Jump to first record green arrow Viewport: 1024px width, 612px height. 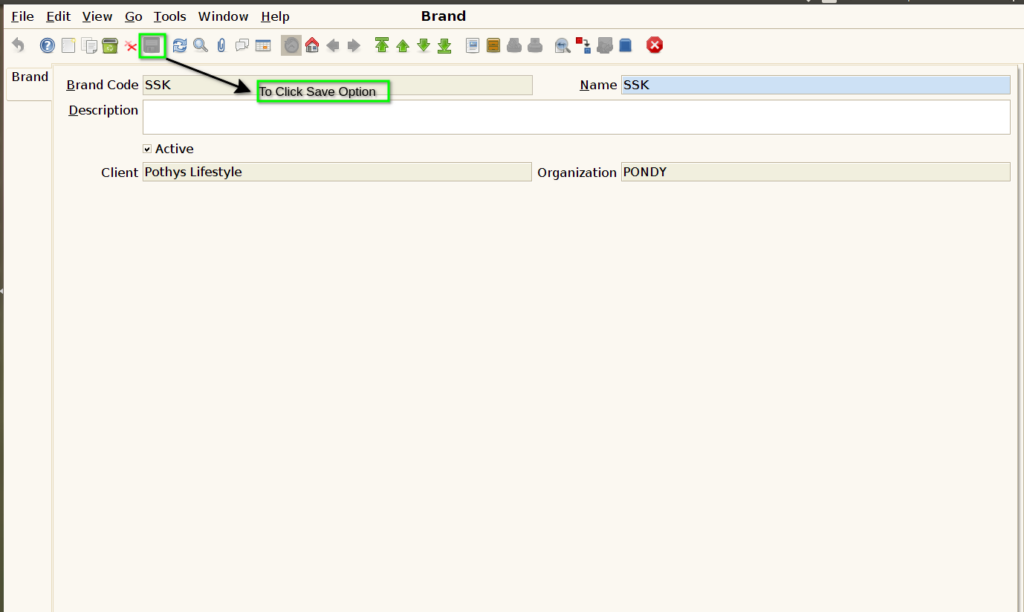(x=382, y=45)
